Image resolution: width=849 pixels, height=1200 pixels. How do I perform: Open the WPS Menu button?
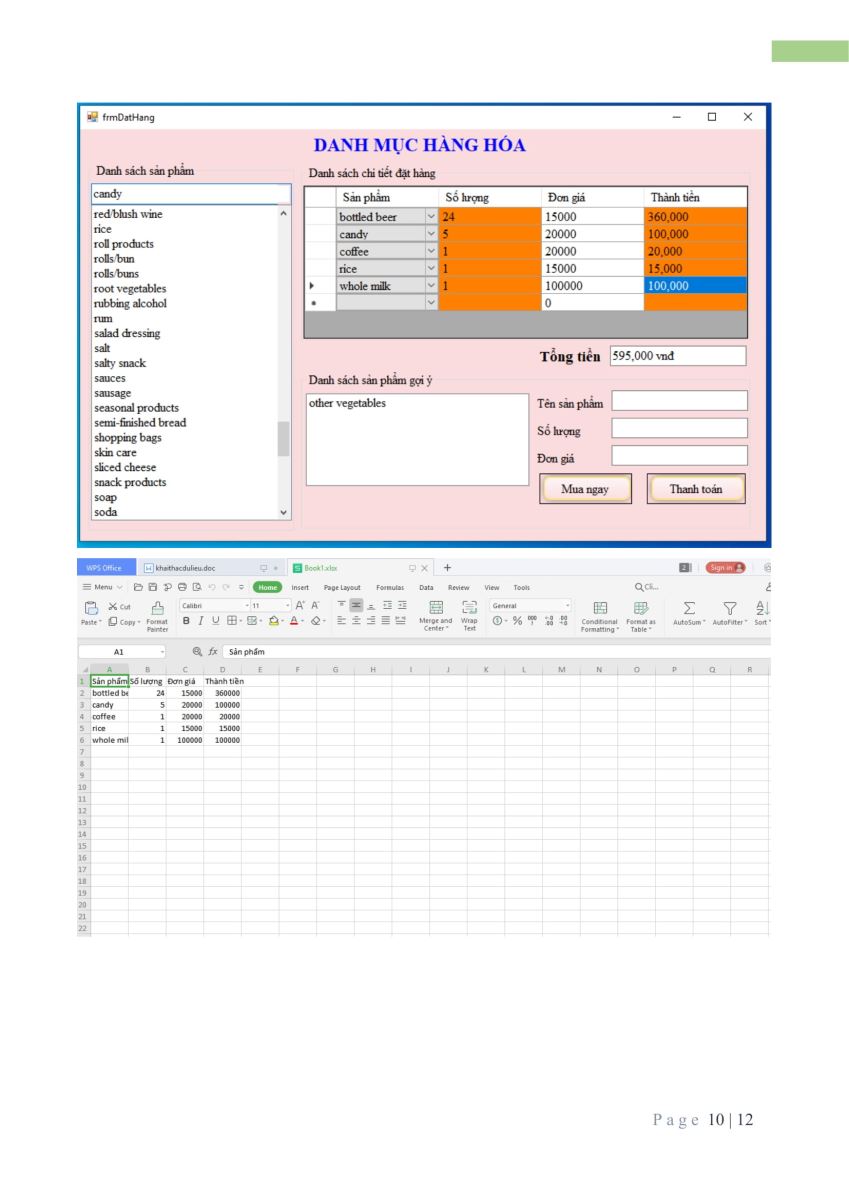pyautogui.click(x=102, y=587)
